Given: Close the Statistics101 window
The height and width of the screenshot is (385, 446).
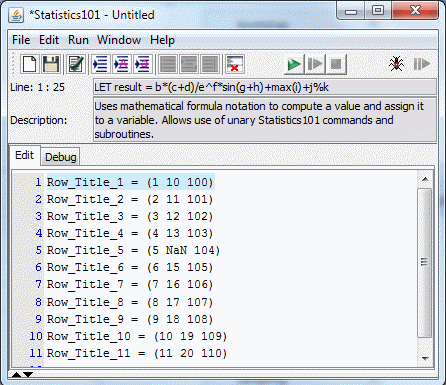Looking at the screenshot, I should pyautogui.click(x=415, y=11).
